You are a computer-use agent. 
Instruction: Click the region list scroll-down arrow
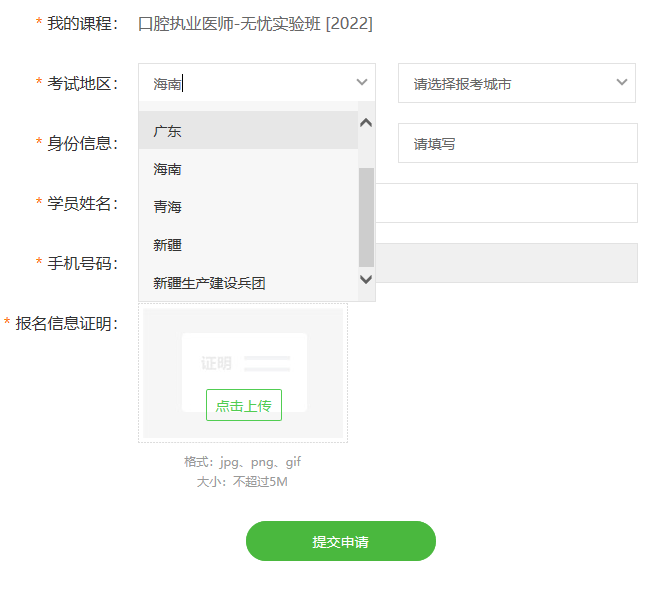tap(365, 279)
